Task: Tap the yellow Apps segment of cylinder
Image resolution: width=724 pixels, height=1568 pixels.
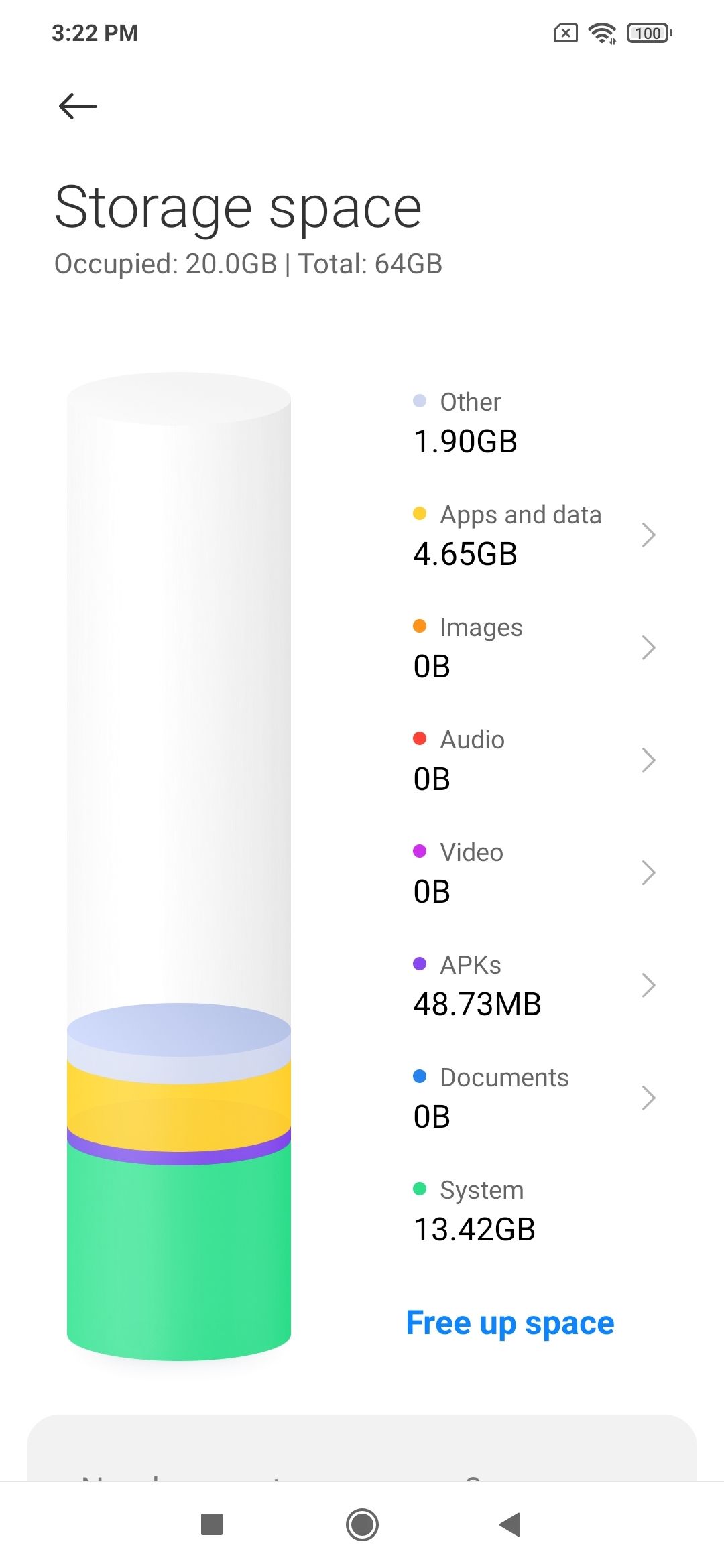Action: tap(179, 1106)
